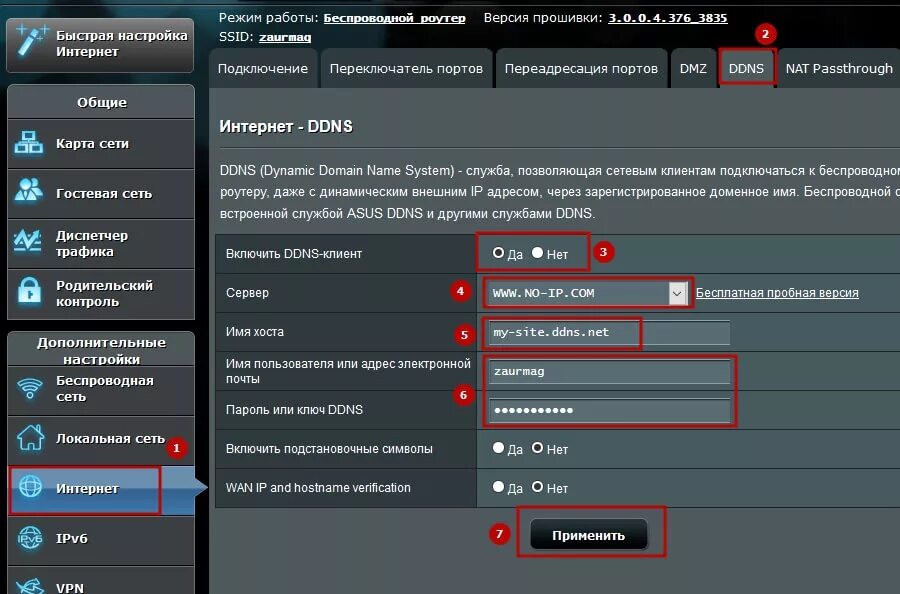Click the quick Internet setup wand icon
This screenshot has width=900, height=594.
point(32,41)
